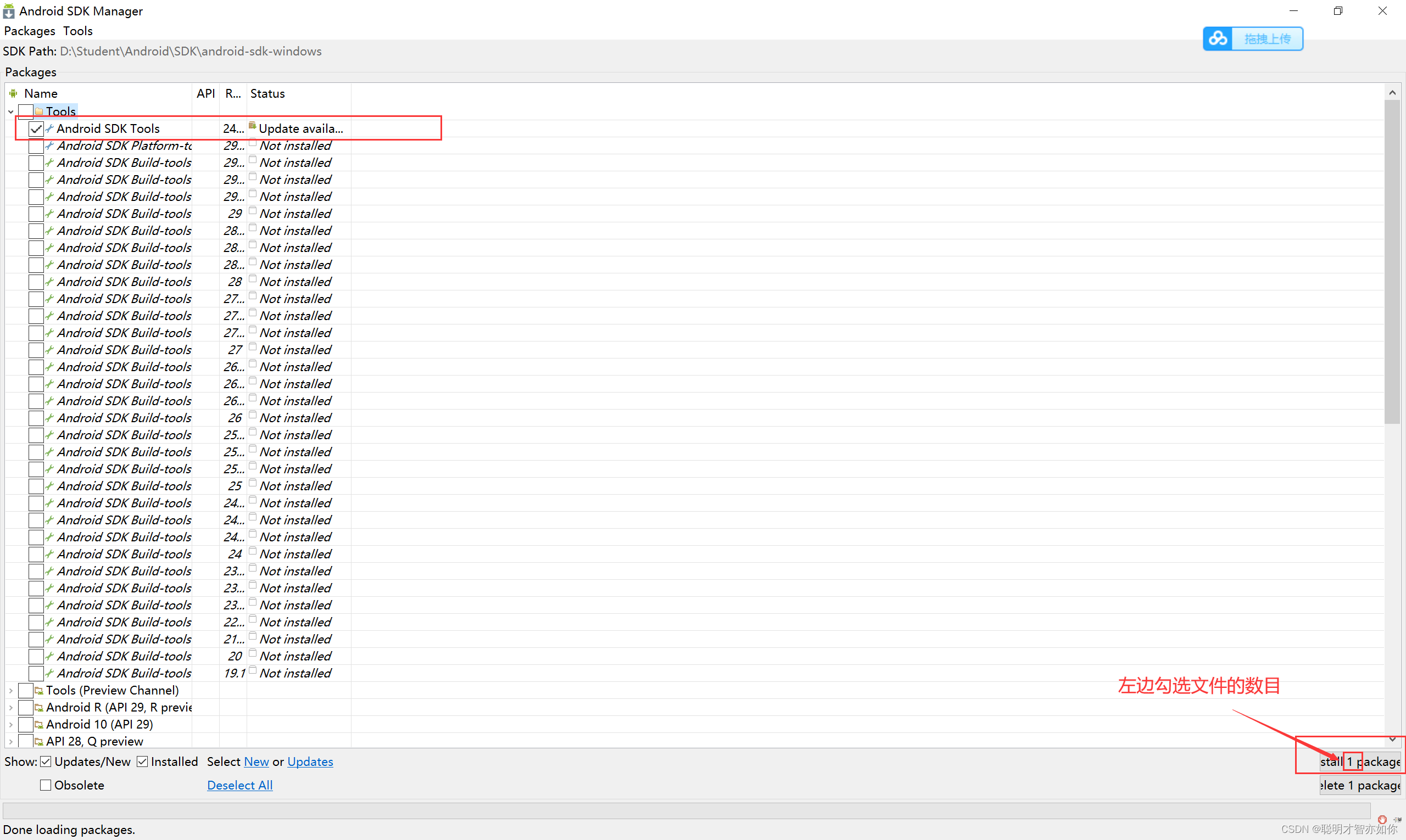The image size is (1406, 840).
Task: Click the Install 1 package button
Action: (x=1360, y=761)
